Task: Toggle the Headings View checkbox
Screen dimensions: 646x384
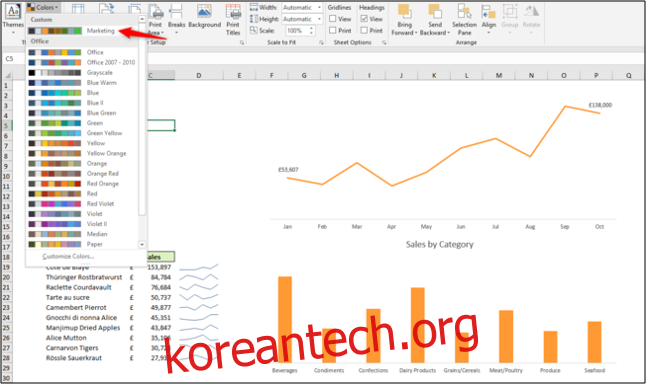Action: tap(364, 19)
